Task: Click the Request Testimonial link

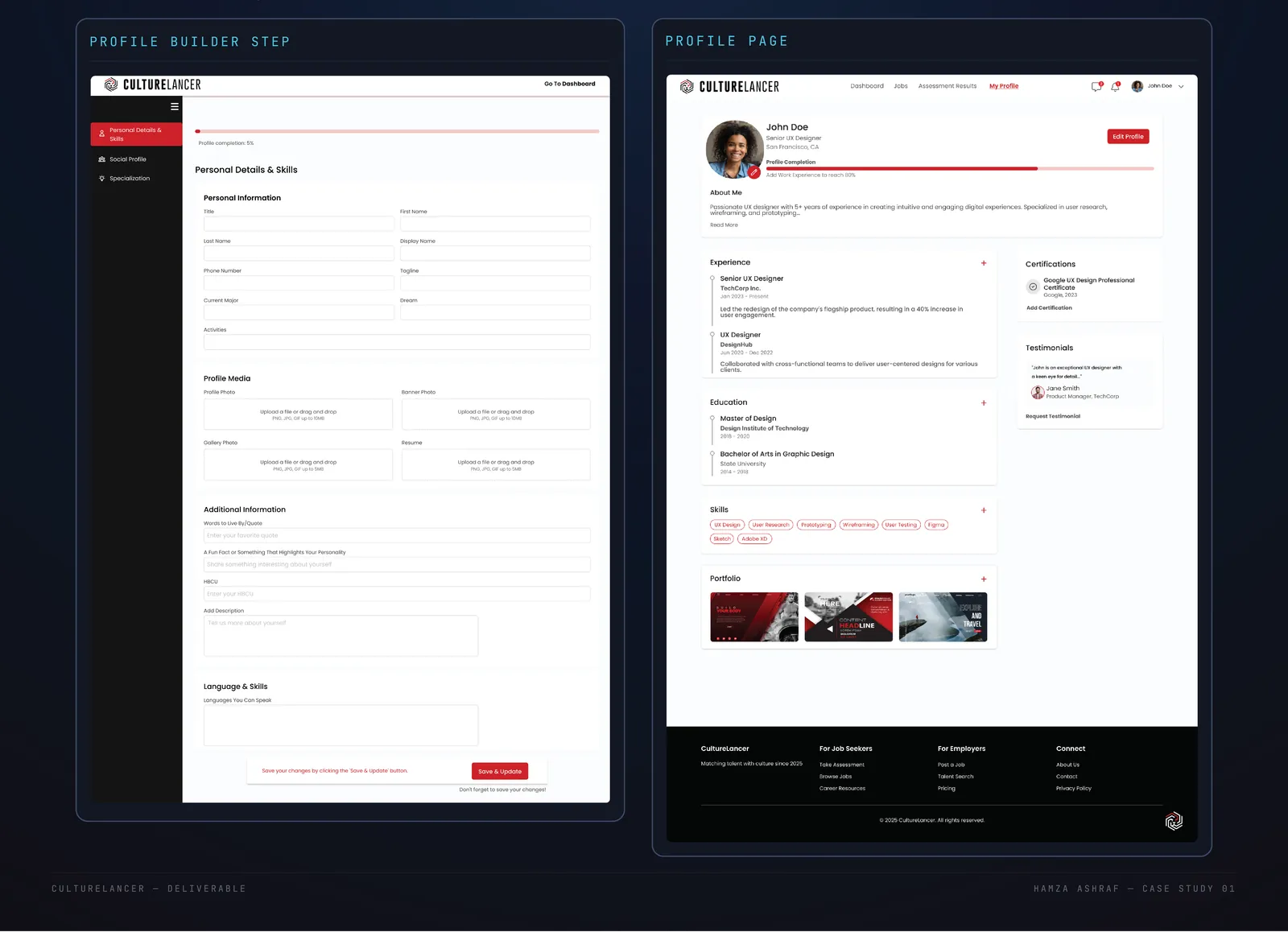Action: pos(1053,417)
